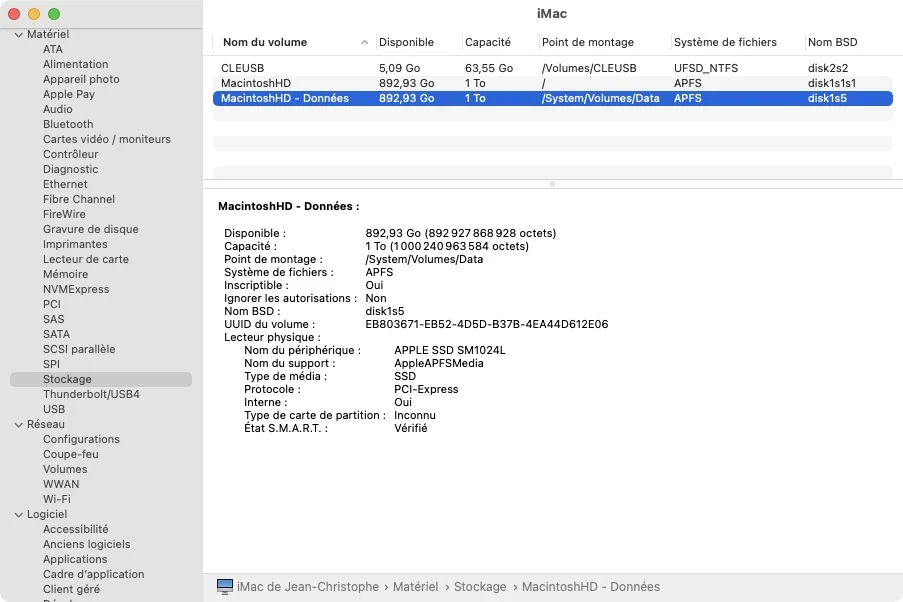Image resolution: width=903 pixels, height=602 pixels.
Task: Click the iMac computer icon in path bar
Action: pos(225,586)
